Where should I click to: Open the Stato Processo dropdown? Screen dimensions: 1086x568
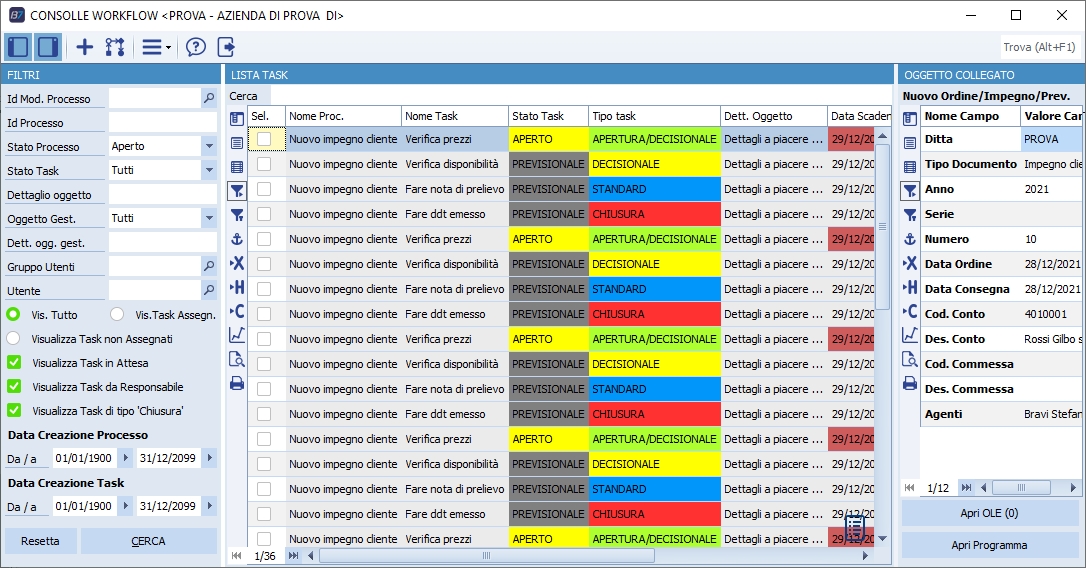click(x=209, y=146)
